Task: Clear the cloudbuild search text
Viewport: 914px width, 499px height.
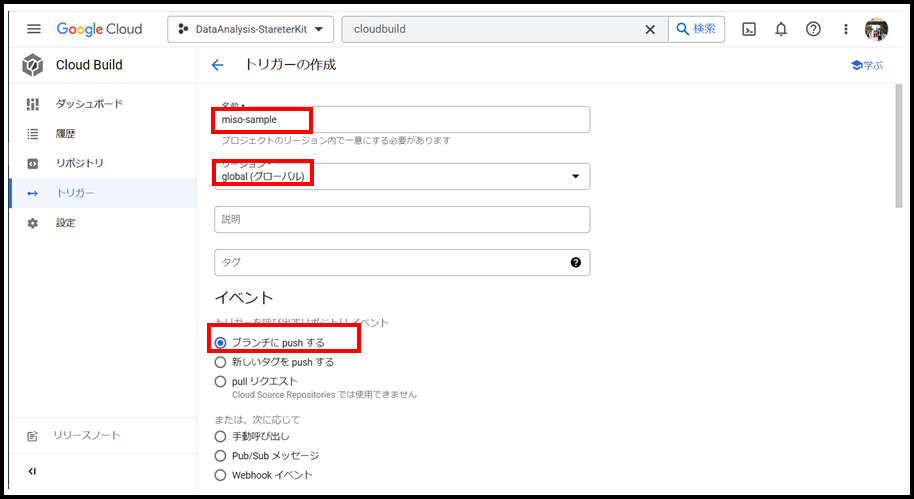Action: coord(650,29)
